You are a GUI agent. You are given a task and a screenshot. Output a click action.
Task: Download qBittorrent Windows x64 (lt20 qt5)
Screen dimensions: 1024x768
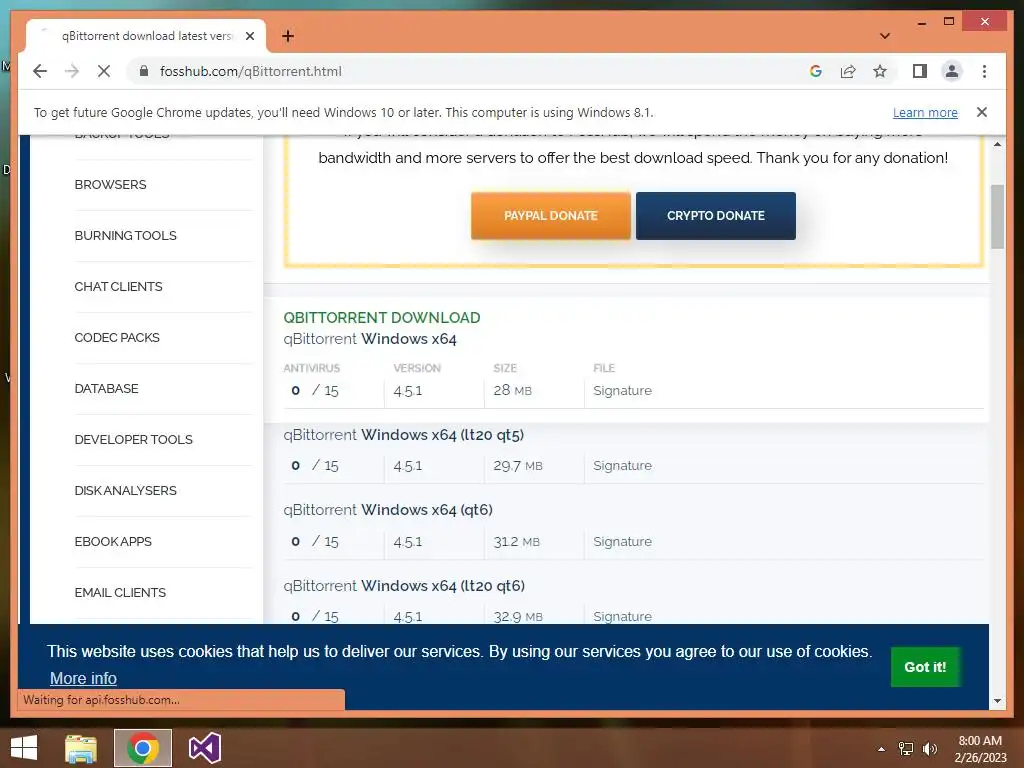pyautogui.click(x=404, y=435)
